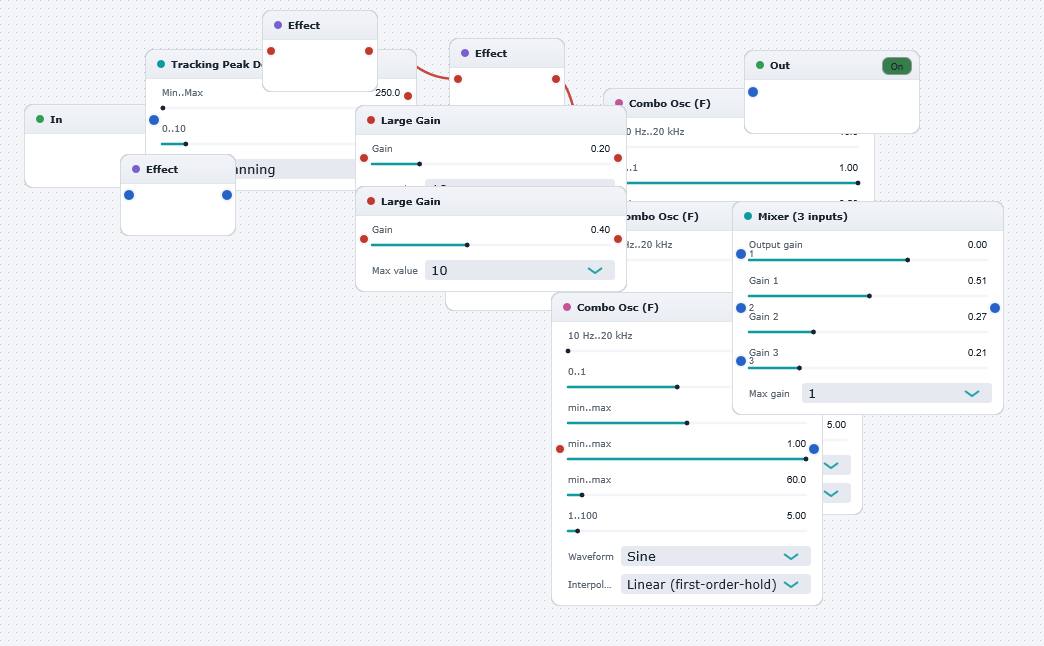Click the Gain slider set to 0.40
1044x646 pixels.
coord(491,245)
